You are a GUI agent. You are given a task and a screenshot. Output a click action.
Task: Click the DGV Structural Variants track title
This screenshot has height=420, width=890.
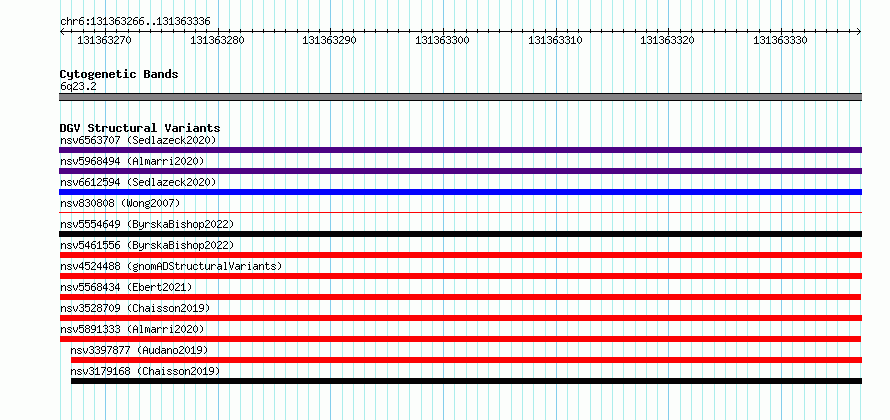pyautogui.click(x=140, y=128)
